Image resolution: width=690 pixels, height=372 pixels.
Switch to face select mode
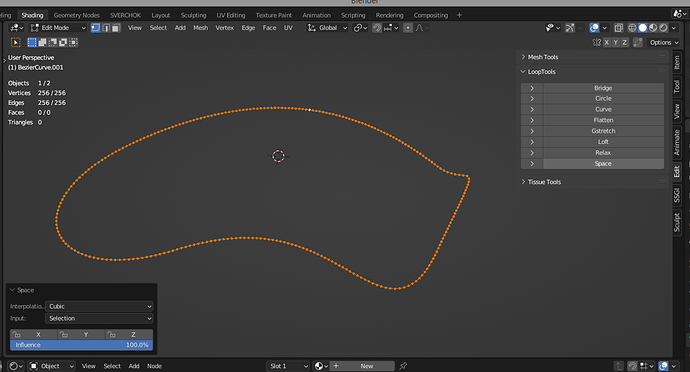tap(116, 28)
